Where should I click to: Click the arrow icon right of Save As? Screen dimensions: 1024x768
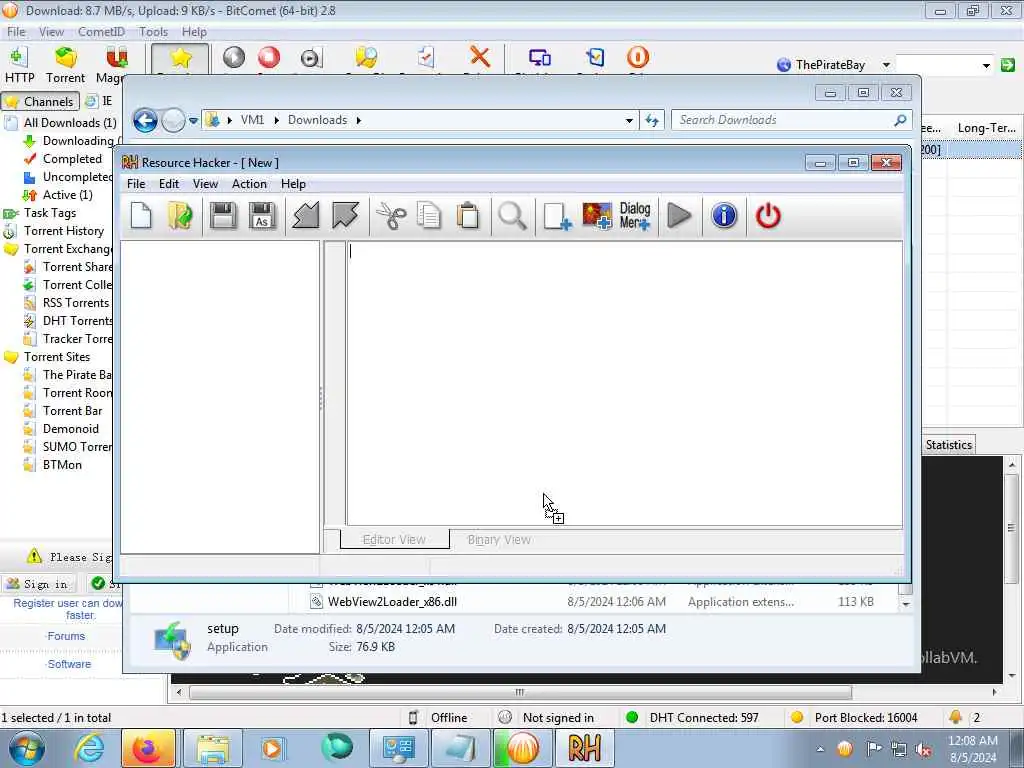click(x=306, y=216)
